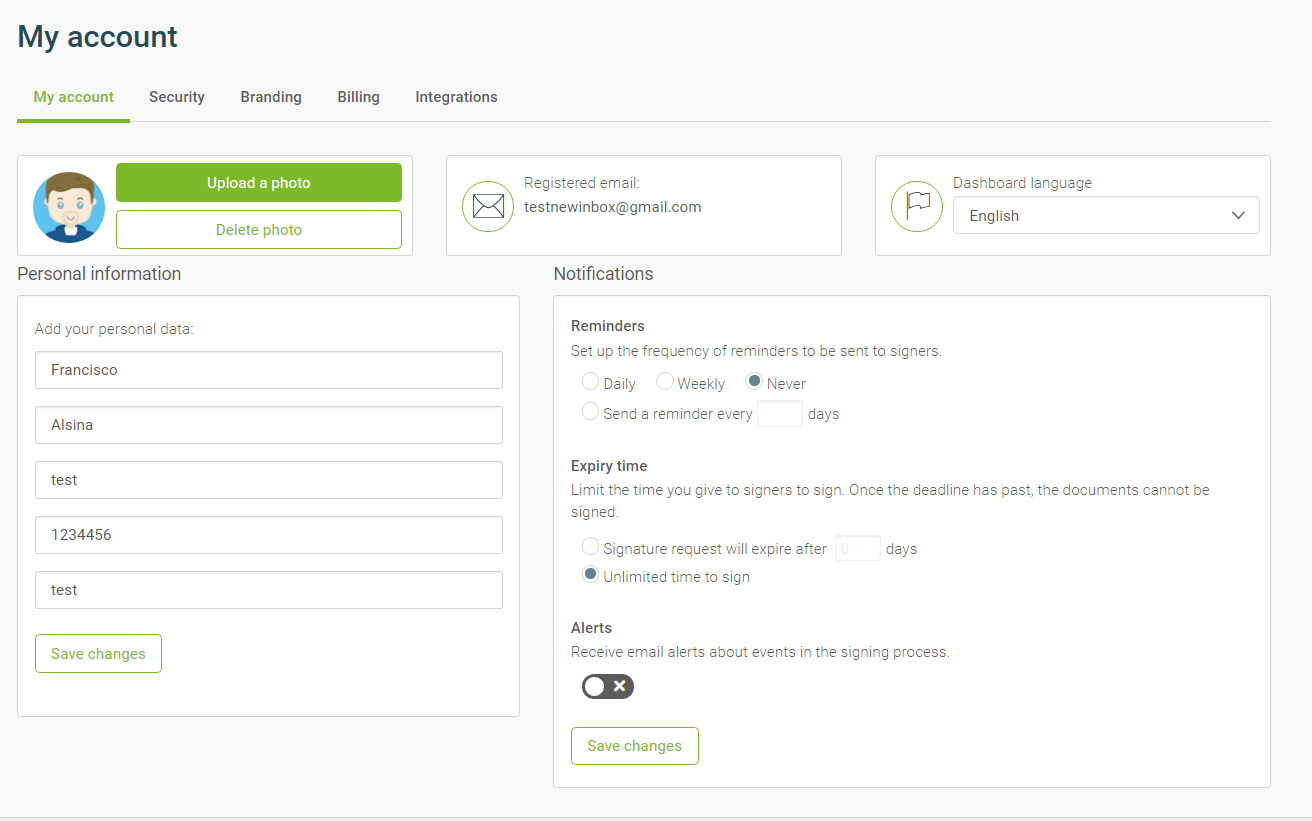1312x821 pixels.
Task: Open the Branding tab
Action: 271,97
